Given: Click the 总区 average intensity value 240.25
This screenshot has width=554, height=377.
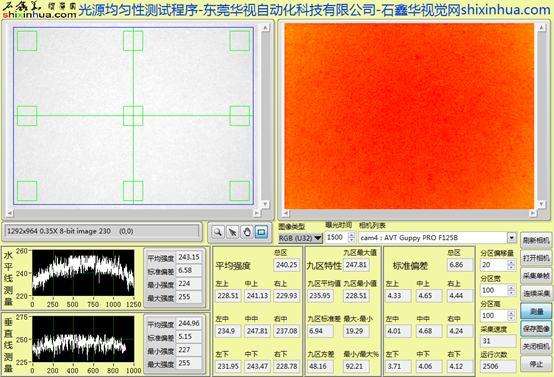Looking at the screenshot, I should point(287,265).
